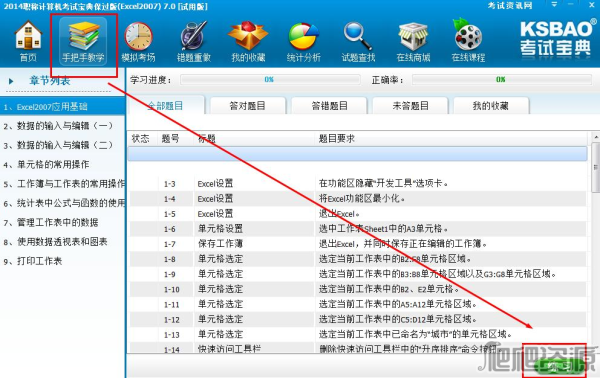Open the 在线课程 film reel icon
600x378 pixels.
(x=468, y=40)
